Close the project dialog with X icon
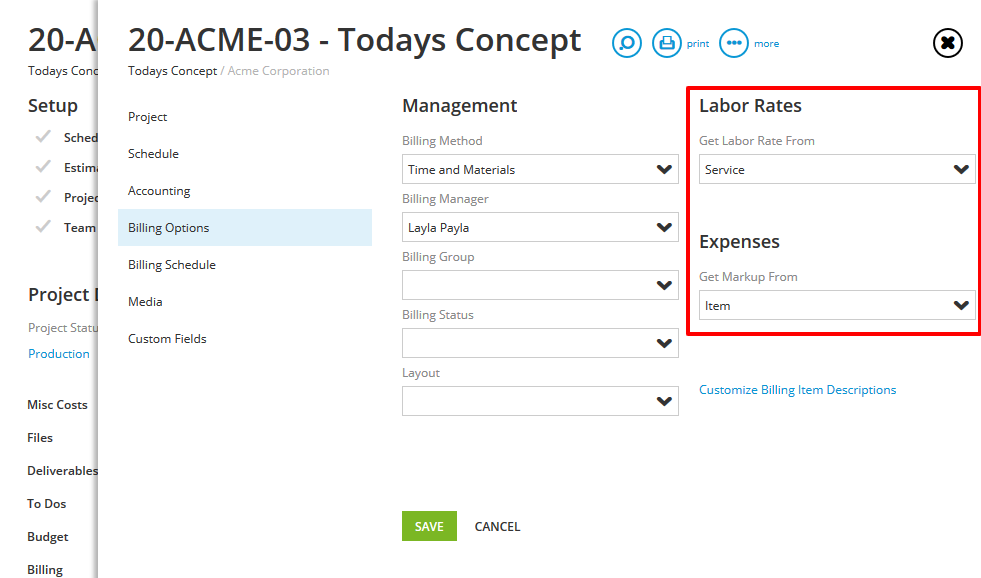 click(948, 43)
